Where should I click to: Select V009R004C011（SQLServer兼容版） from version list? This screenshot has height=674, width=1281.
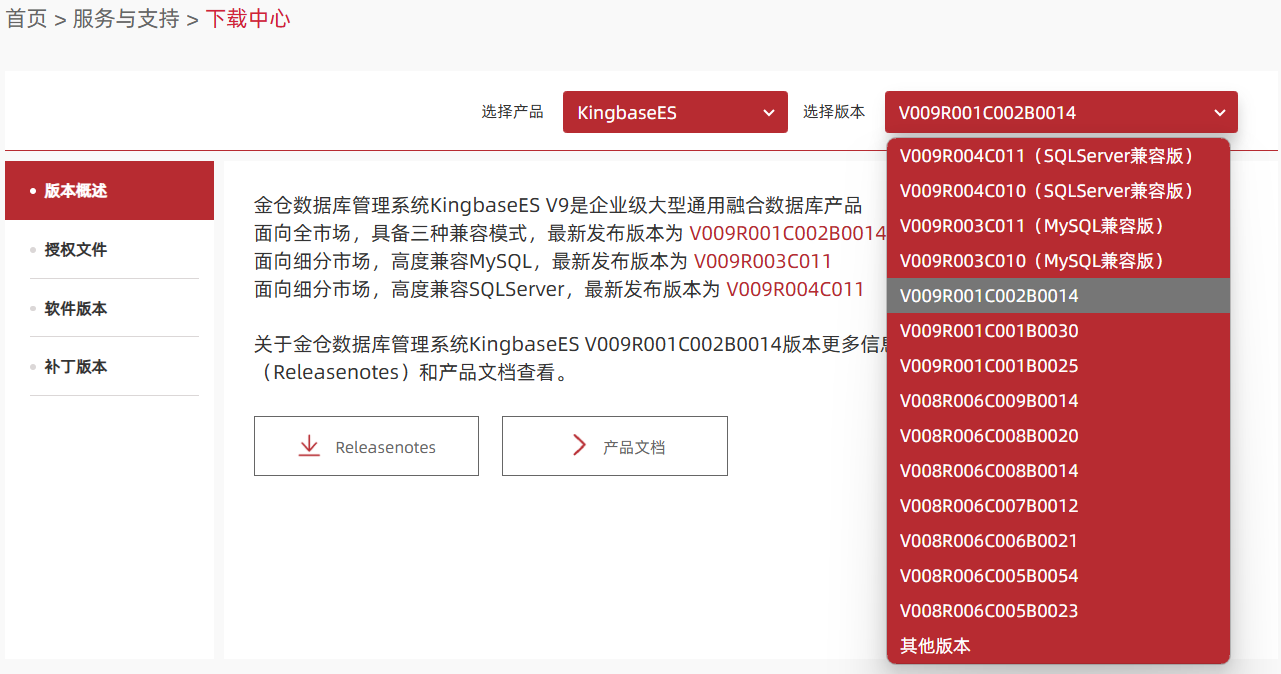[x=1058, y=156]
